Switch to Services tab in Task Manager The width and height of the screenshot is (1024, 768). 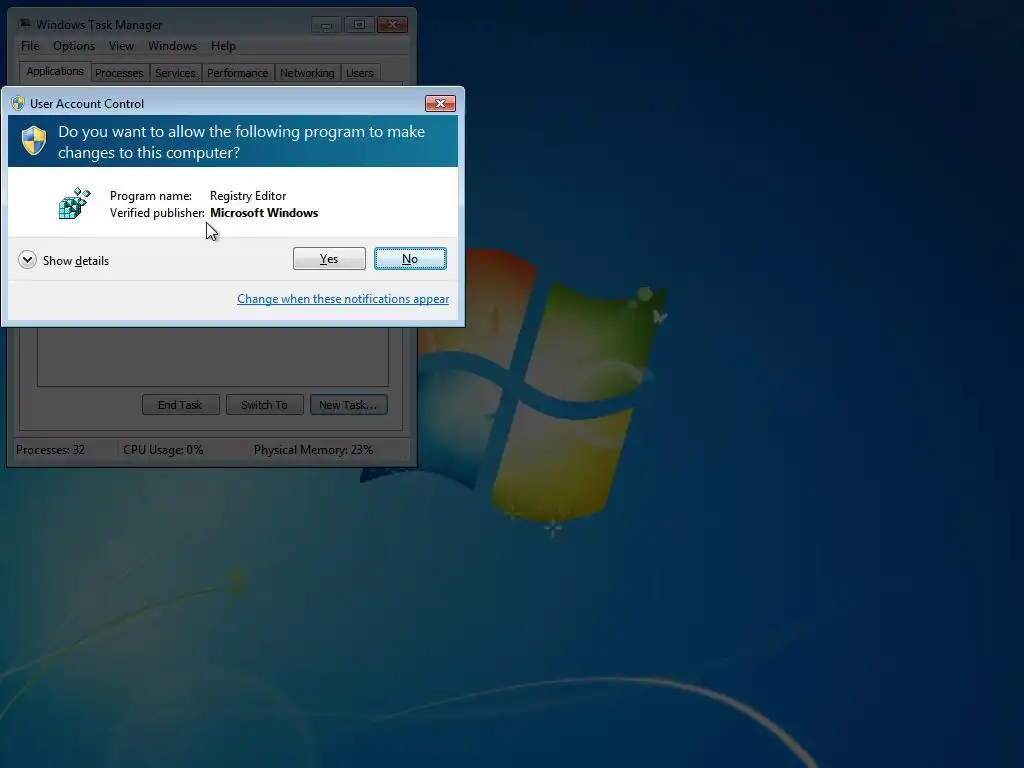tap(175, 73)
